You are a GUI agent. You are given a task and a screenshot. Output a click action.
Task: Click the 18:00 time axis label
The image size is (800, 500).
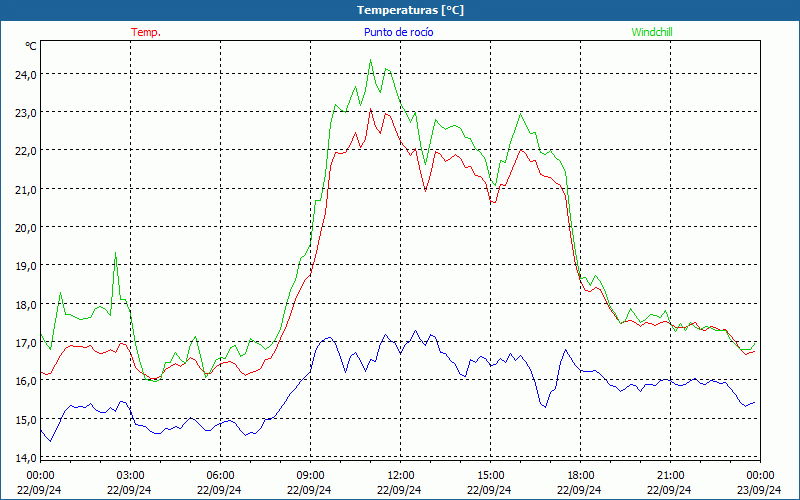point(580,476)
